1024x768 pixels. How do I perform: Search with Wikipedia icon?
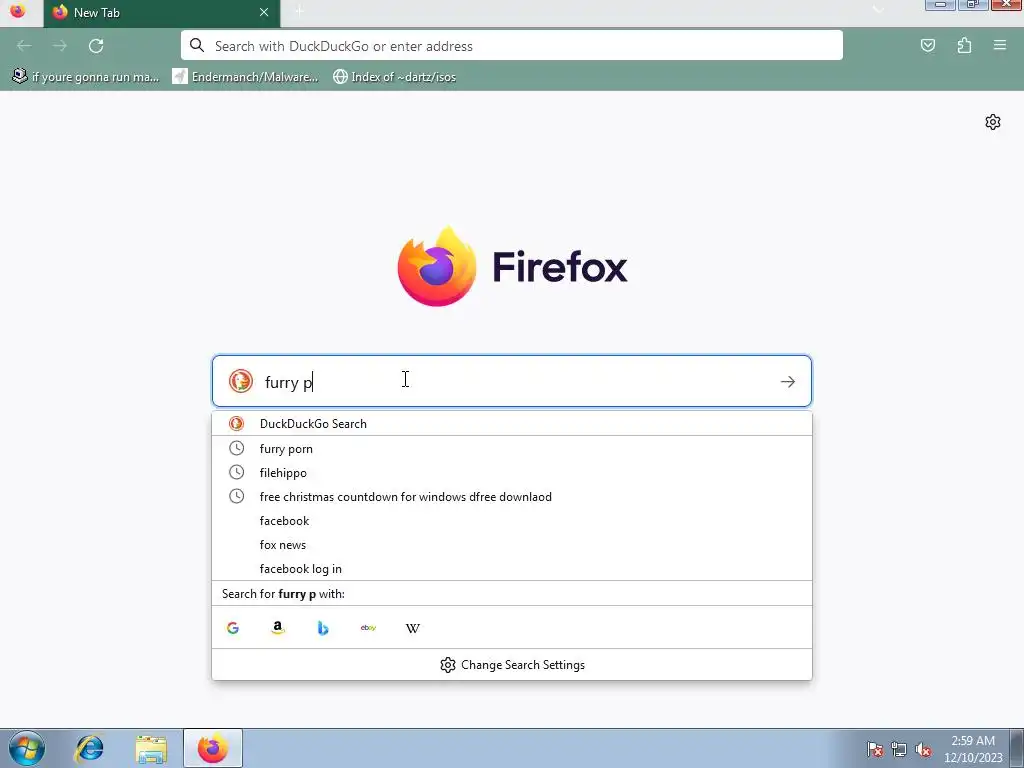click(x=413, y=628)
